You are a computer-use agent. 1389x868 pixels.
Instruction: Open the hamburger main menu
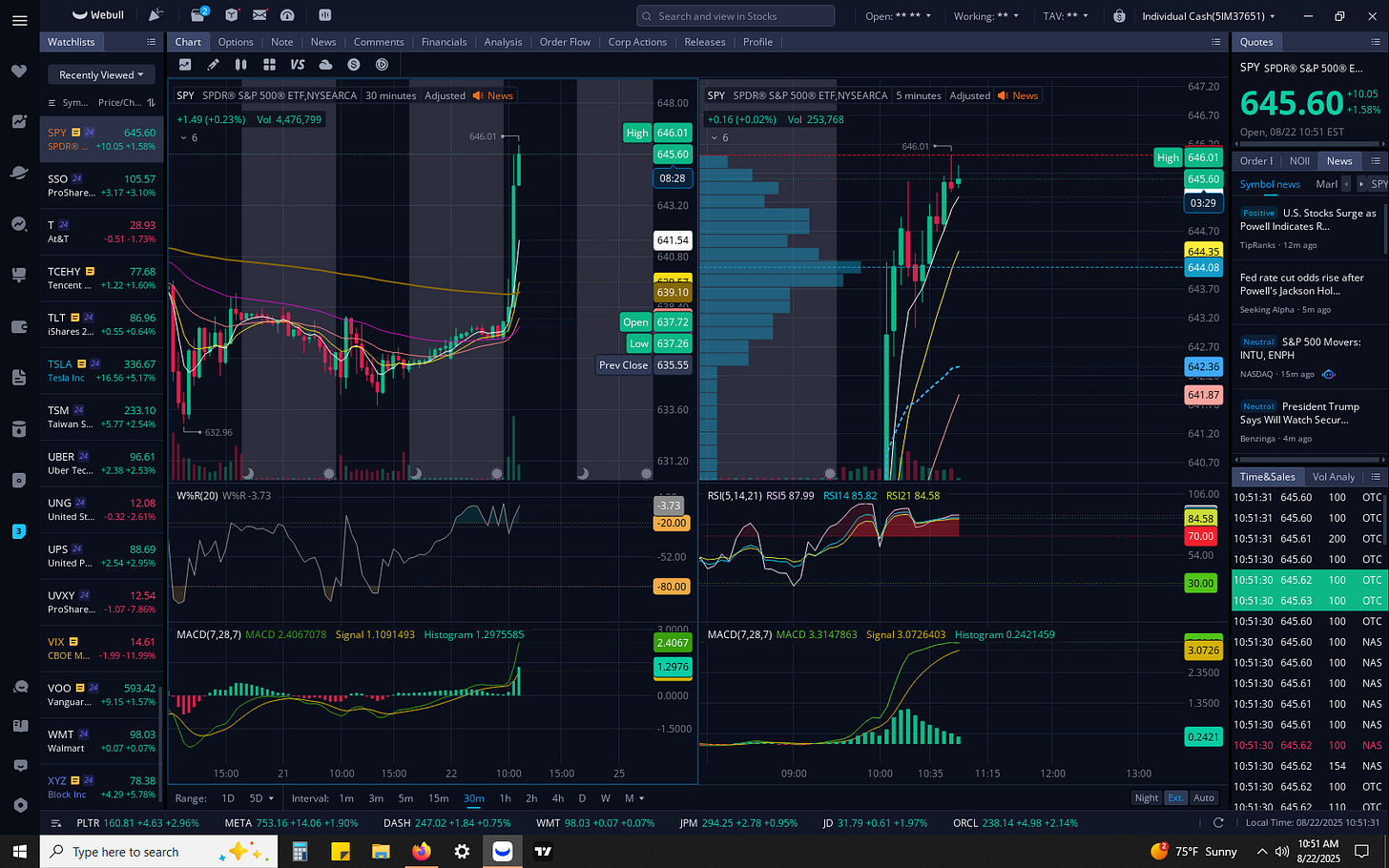[19, 19]
